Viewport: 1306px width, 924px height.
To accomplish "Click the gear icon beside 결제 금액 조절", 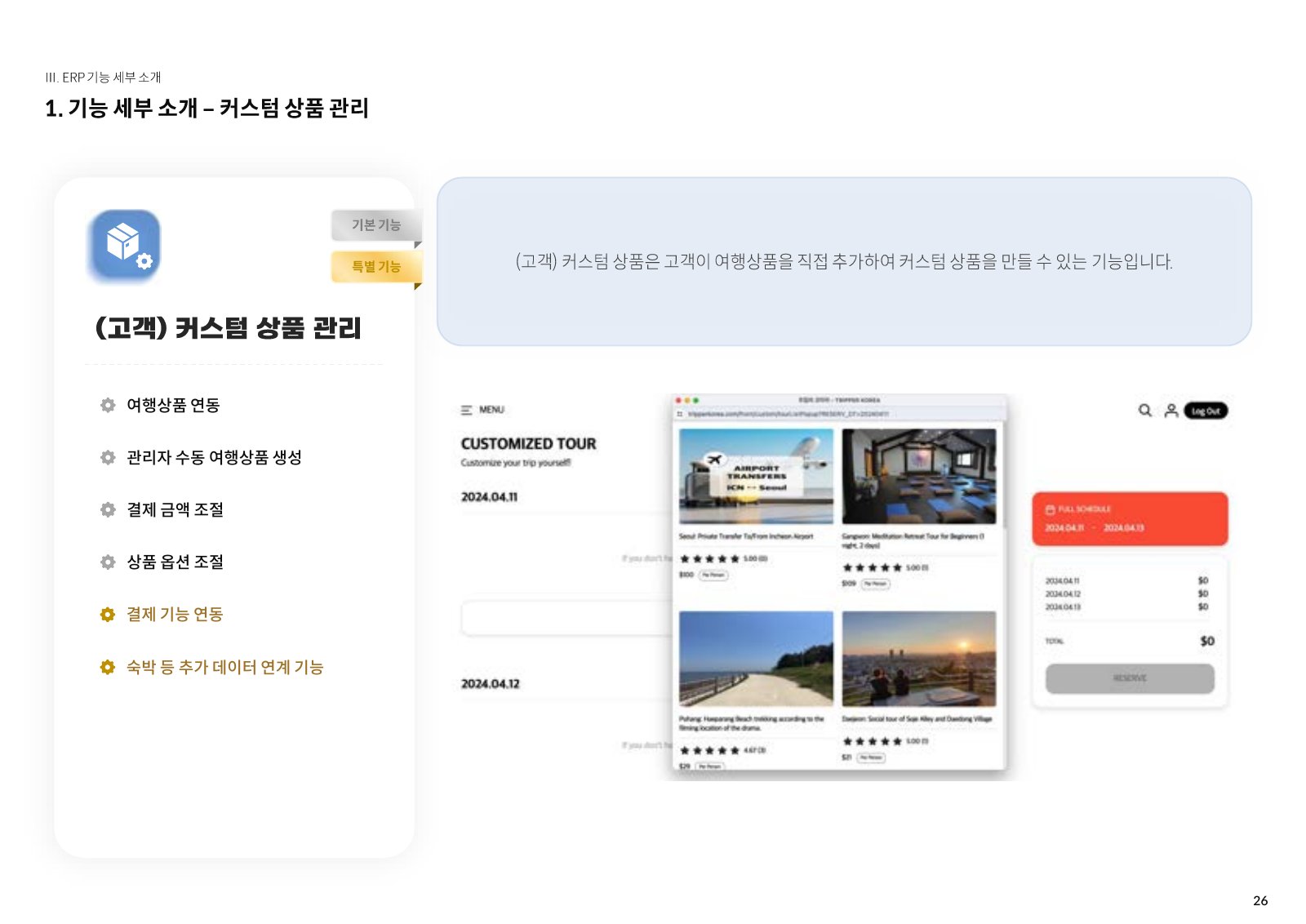I will coord(108,509).
